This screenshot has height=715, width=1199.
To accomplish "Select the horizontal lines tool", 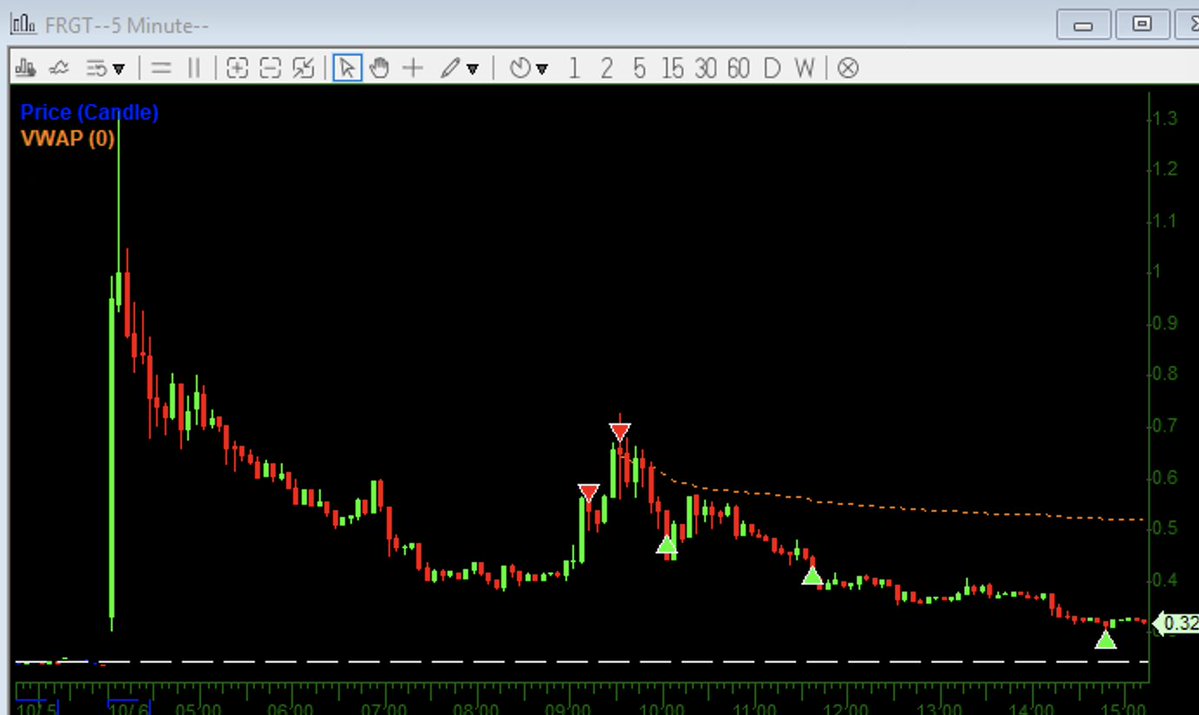I will point(161,68).
